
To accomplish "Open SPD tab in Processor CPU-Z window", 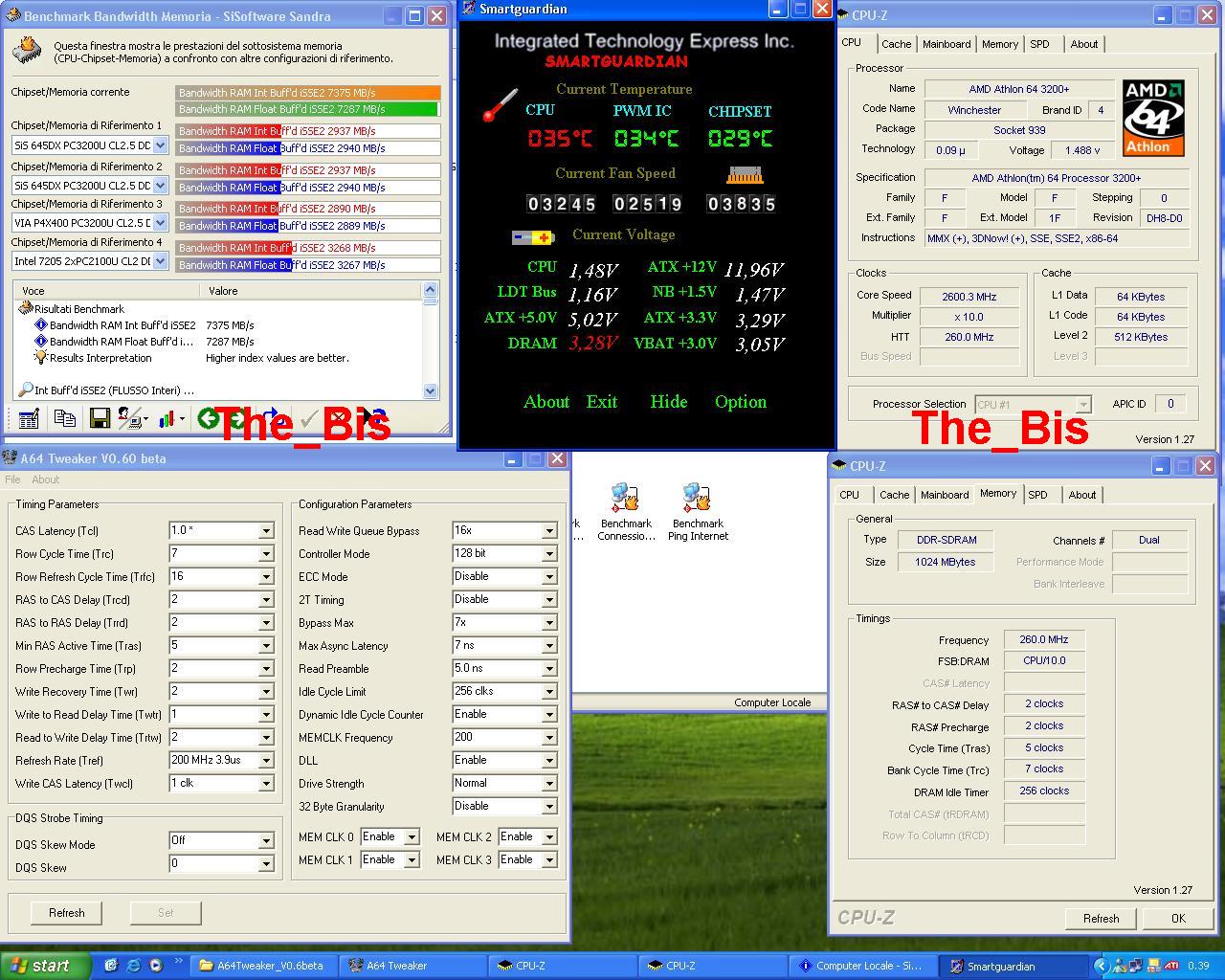I will 1039,44.
